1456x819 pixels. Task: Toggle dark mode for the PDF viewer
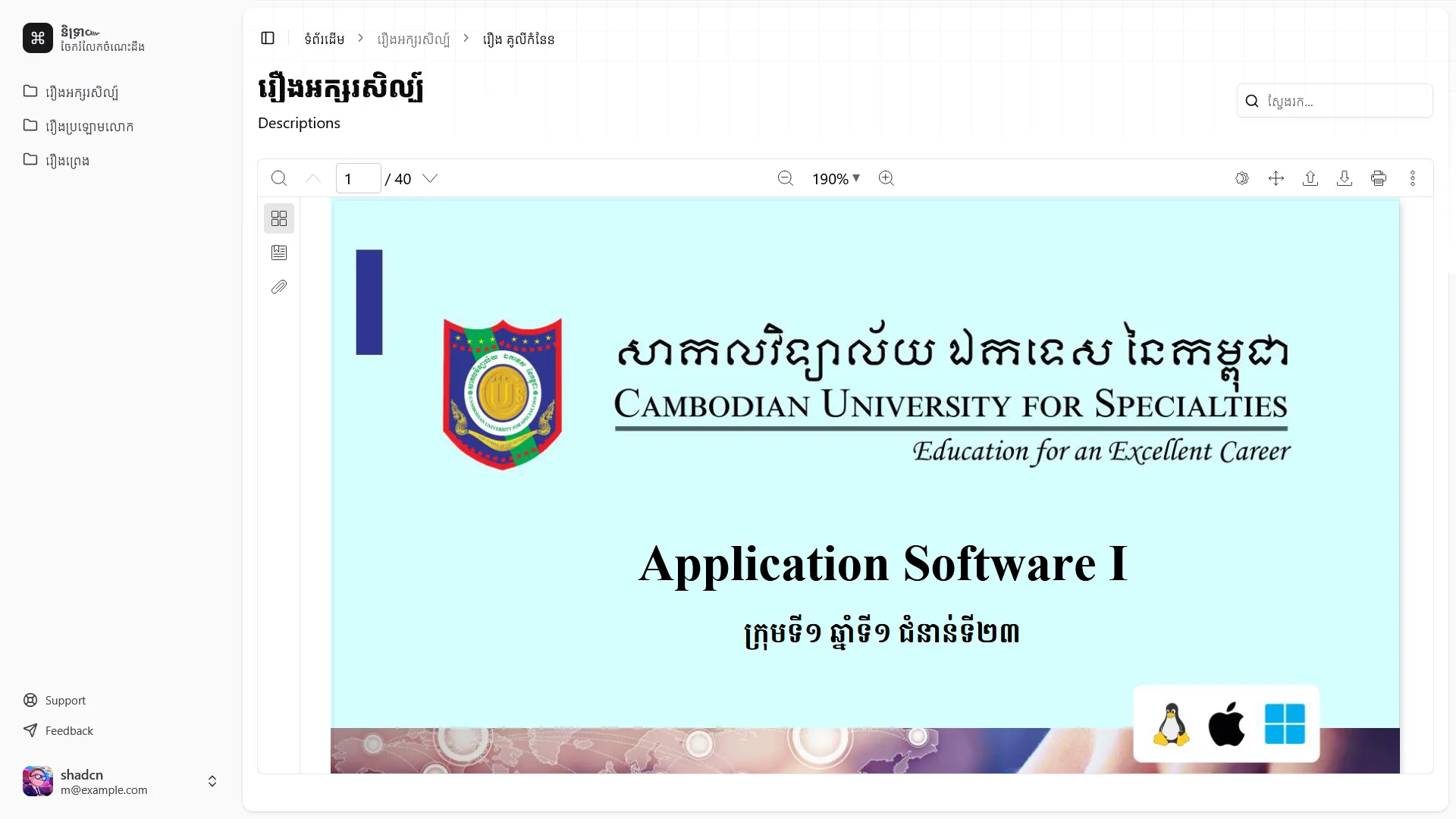[1242, 178]
